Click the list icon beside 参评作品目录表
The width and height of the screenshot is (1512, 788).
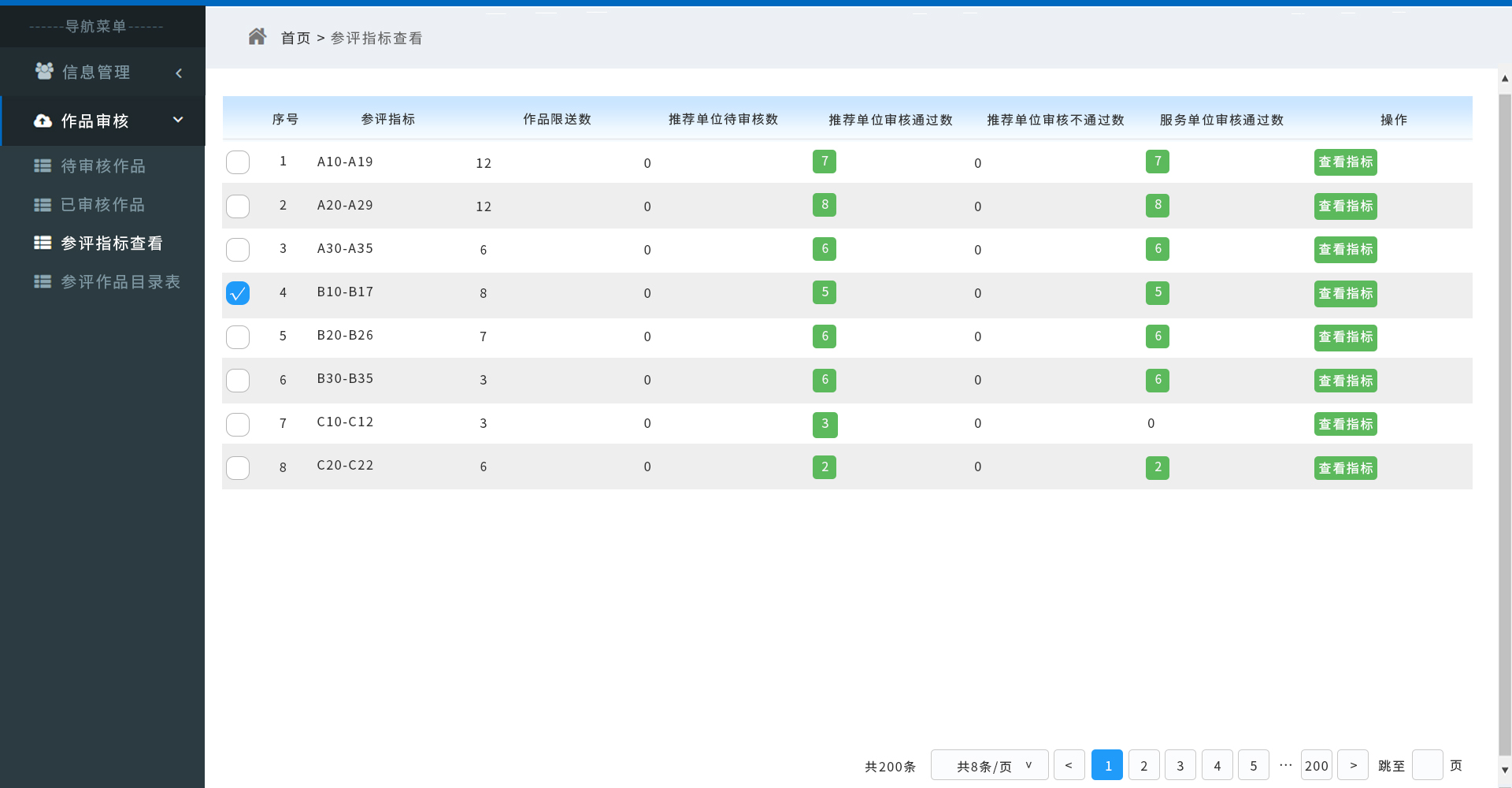pos(43,282)
